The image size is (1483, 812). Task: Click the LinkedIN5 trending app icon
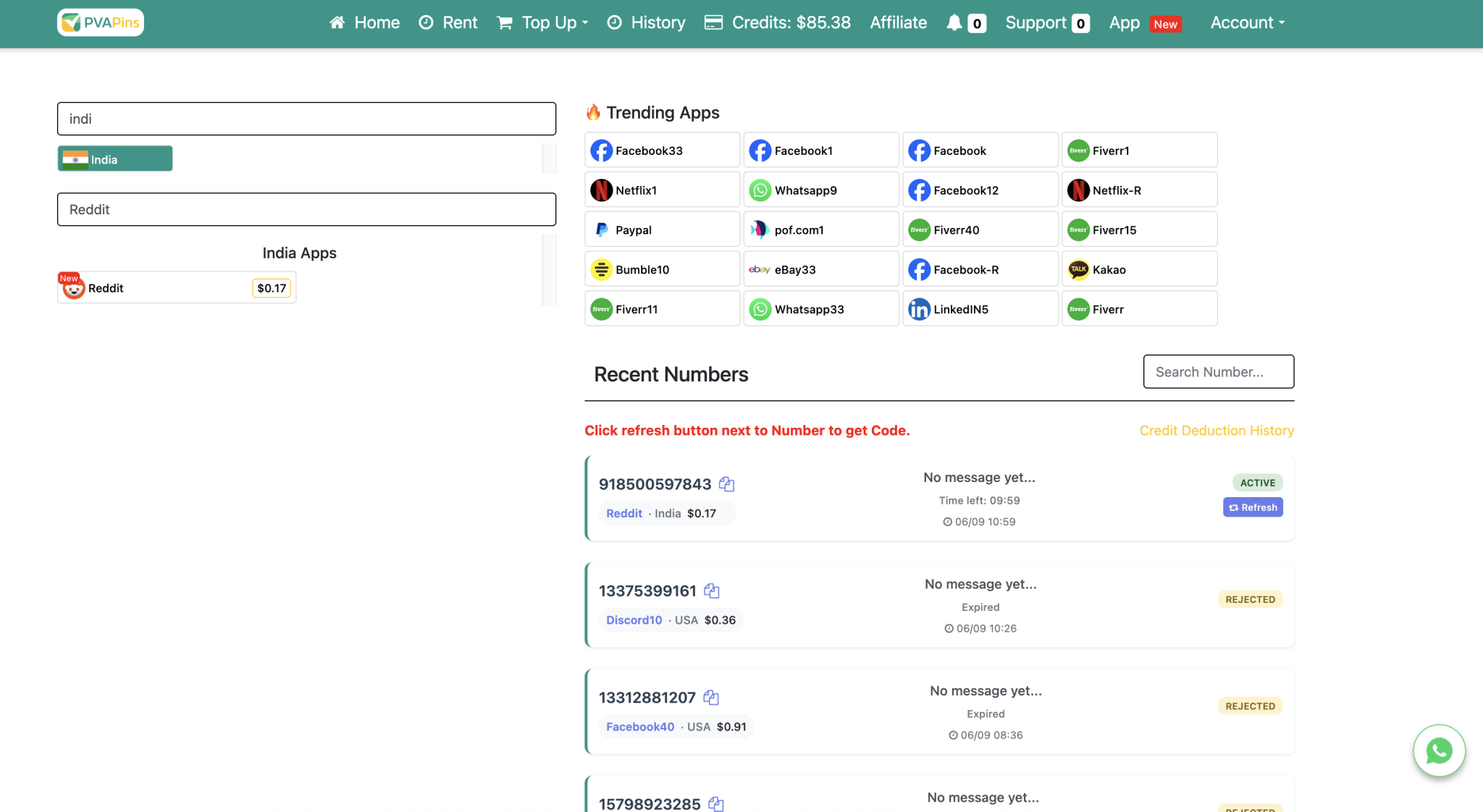point(980,308)
